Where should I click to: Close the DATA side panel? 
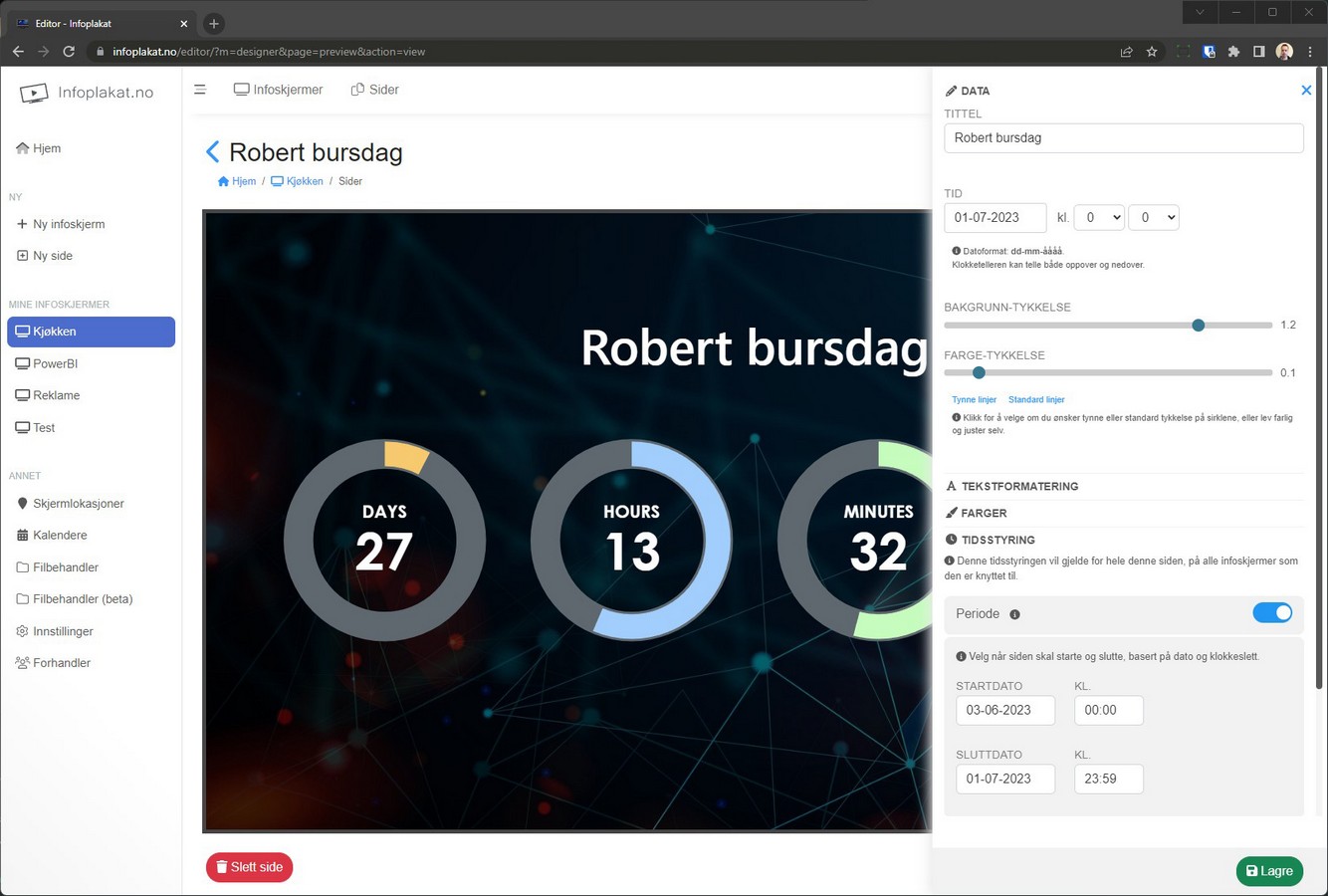[1306, 91]
